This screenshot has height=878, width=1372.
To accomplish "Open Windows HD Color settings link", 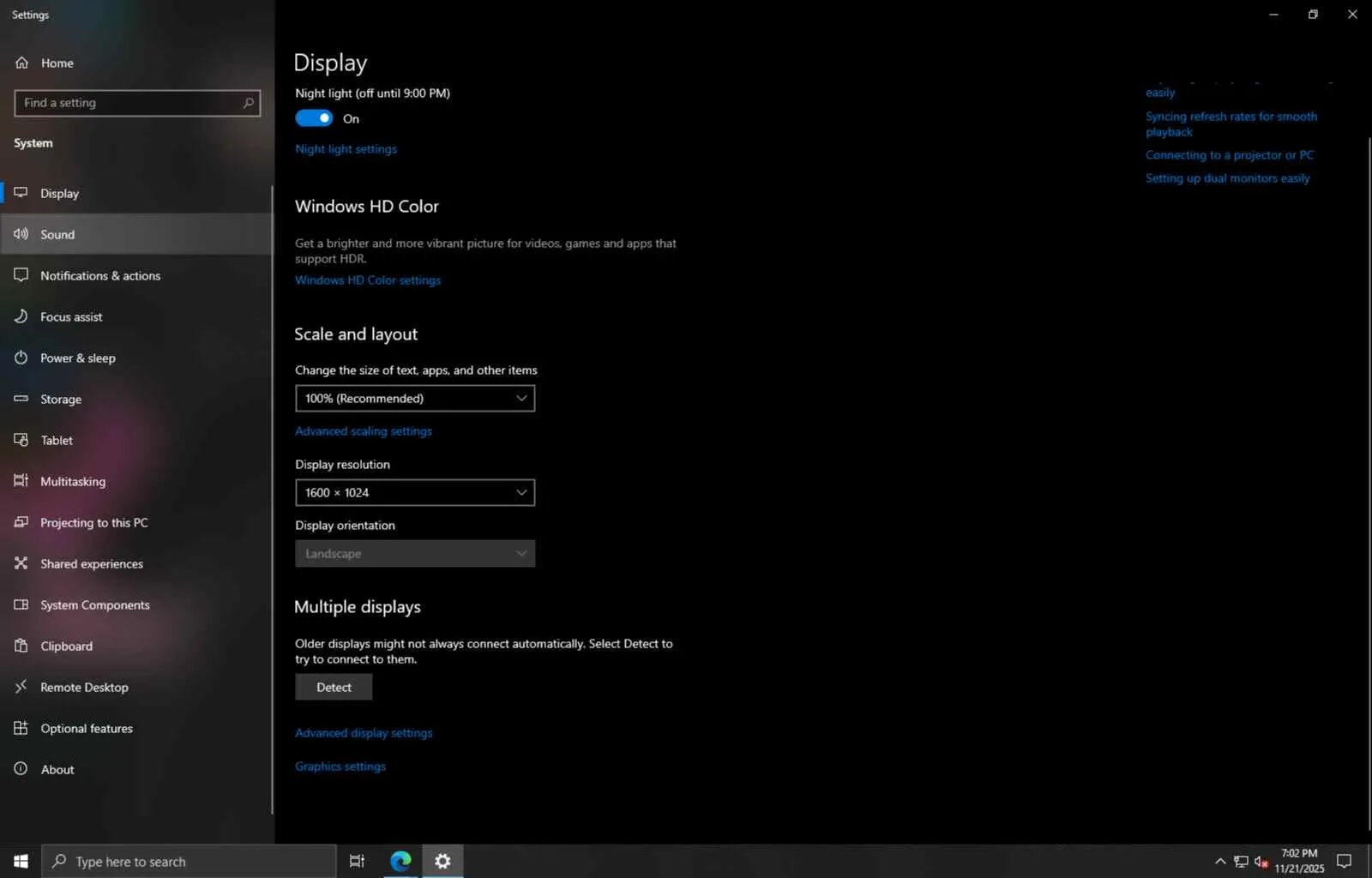I will [x=368, y=280].
